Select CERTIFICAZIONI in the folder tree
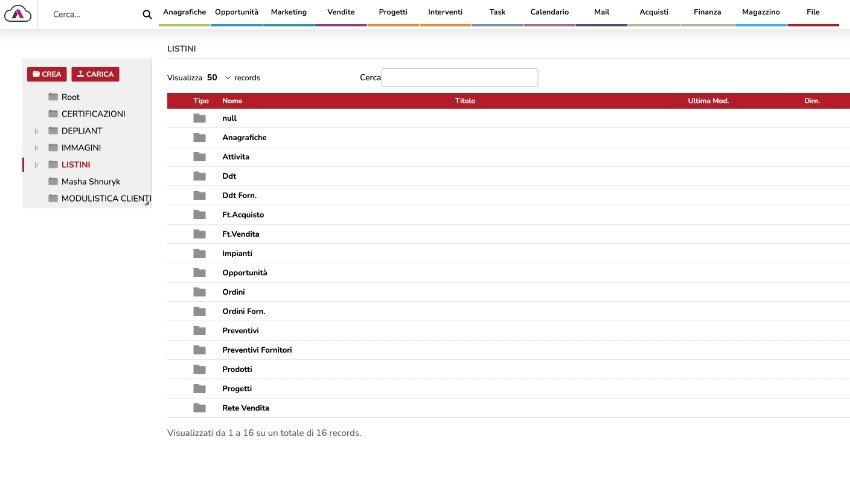This screenshot has width=850, height=481. click(x=93, y=114)
